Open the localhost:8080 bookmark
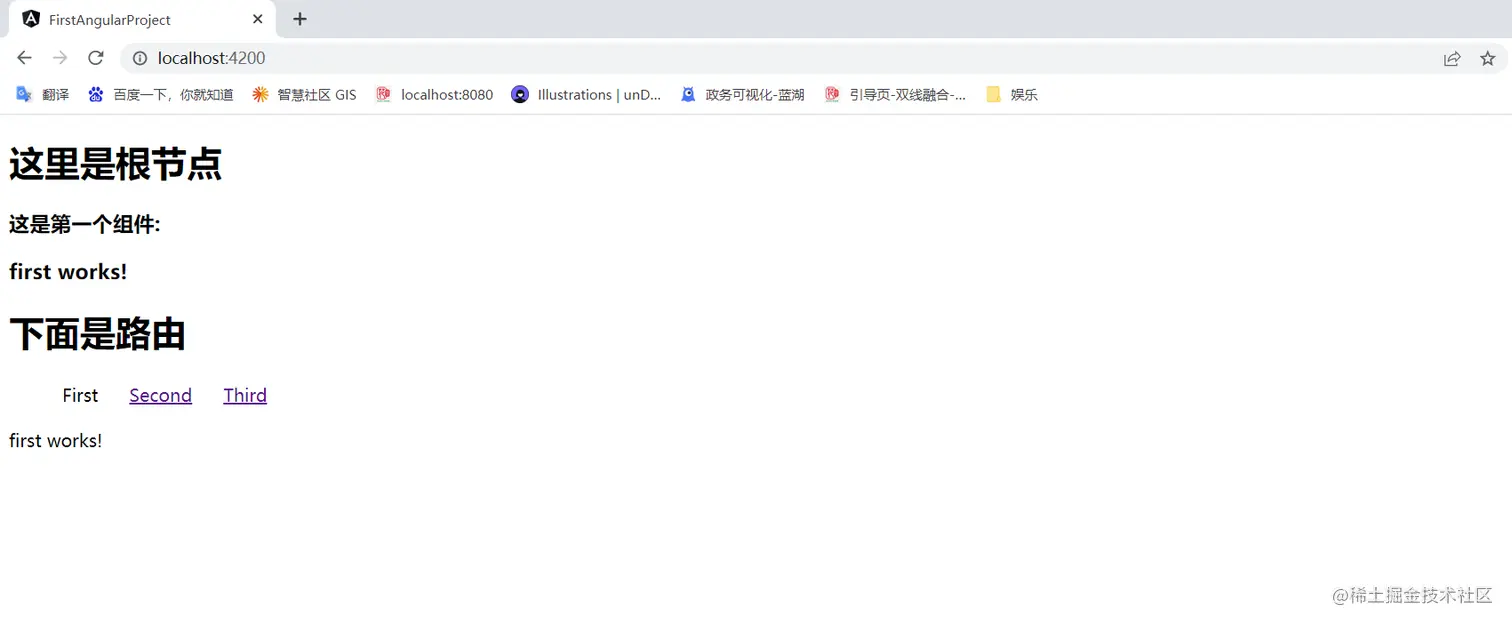 pos(434,95)
